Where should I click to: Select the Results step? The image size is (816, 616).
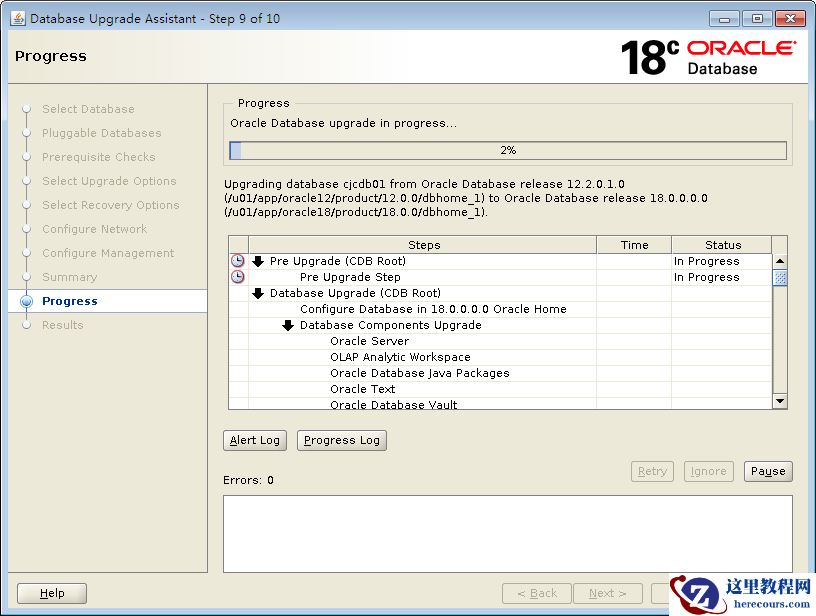pyautogui.click(x=63, y=325)
